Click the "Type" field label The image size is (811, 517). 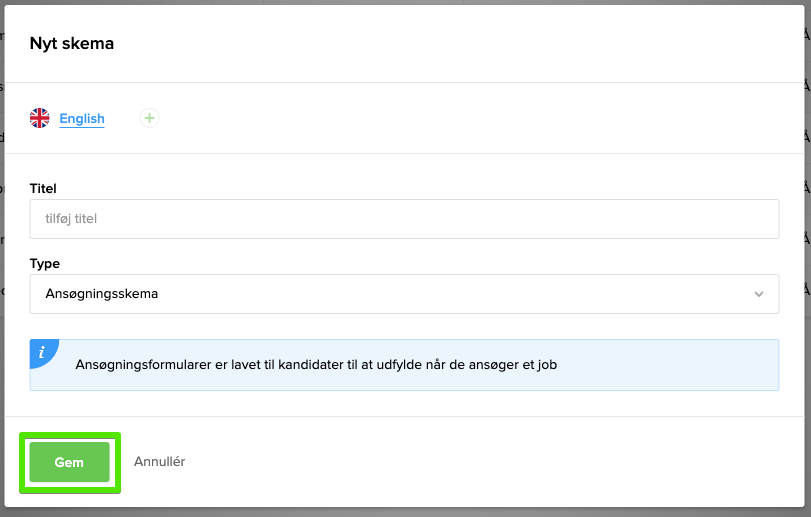(45, 264)
